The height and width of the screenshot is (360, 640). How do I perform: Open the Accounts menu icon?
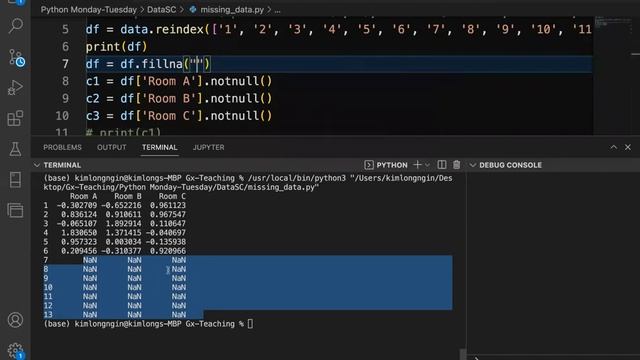pyautogui.click(x=16, y=320)
